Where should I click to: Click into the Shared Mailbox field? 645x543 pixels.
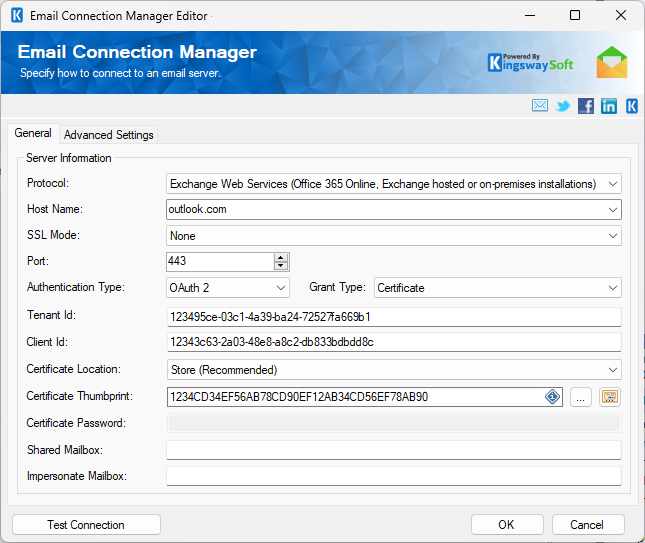click(393, 450)
